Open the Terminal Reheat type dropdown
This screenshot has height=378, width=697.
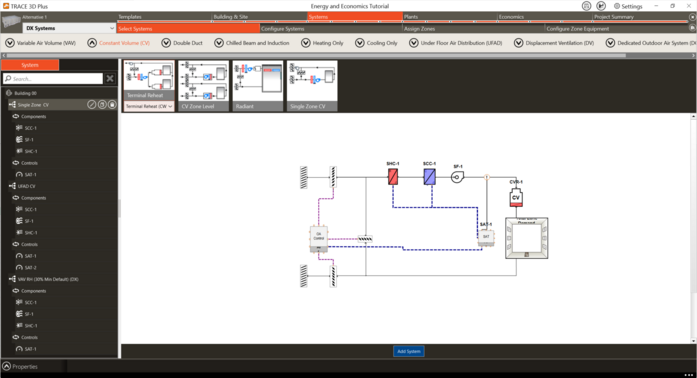(x=149, y=106)
